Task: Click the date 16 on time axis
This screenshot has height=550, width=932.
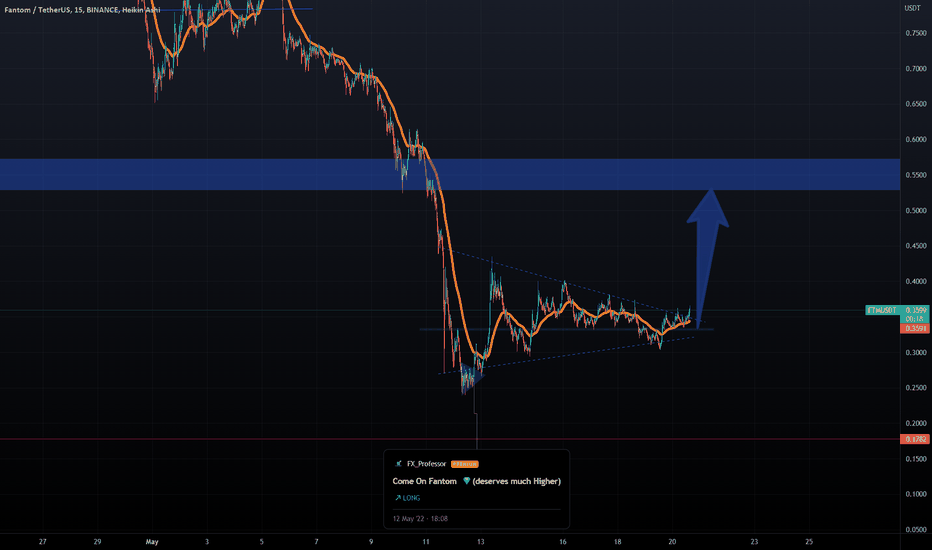Action: point(562,542)
